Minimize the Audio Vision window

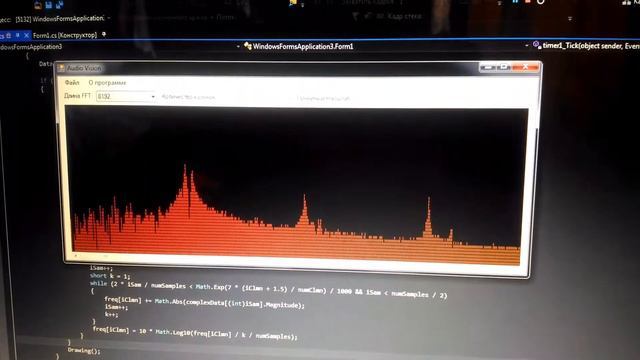pyautogui.click(x=488, y=67)
